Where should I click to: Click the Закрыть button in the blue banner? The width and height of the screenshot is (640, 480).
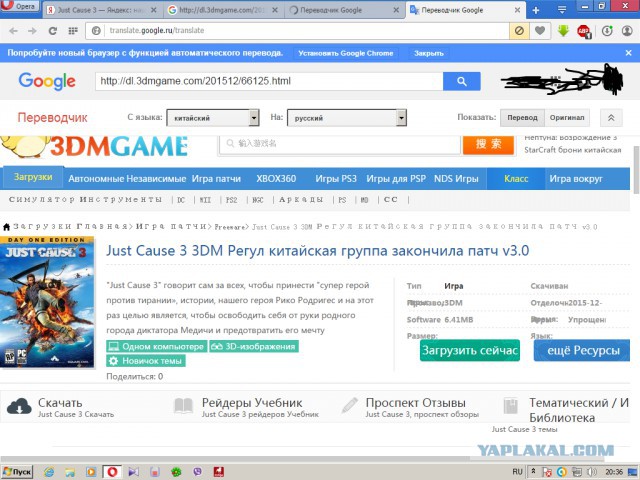429,53
